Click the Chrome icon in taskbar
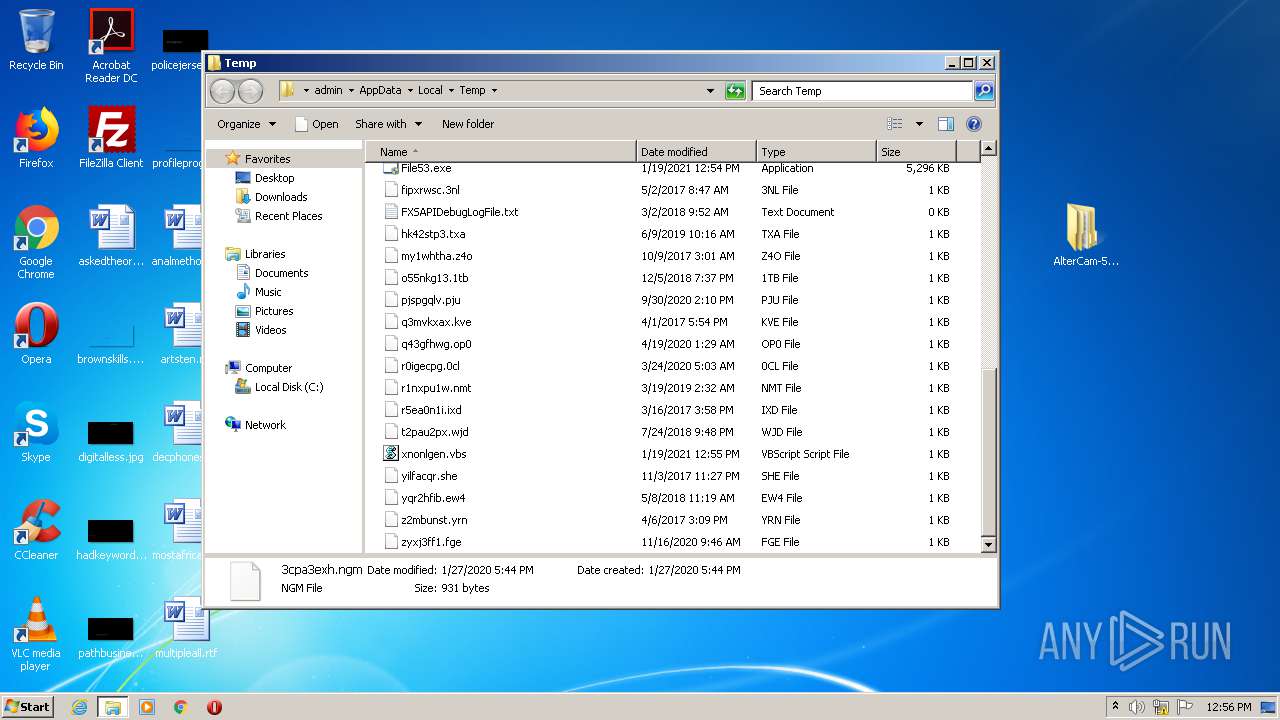The height and width of the screenshot is (720, 1280). pos(181,707)
